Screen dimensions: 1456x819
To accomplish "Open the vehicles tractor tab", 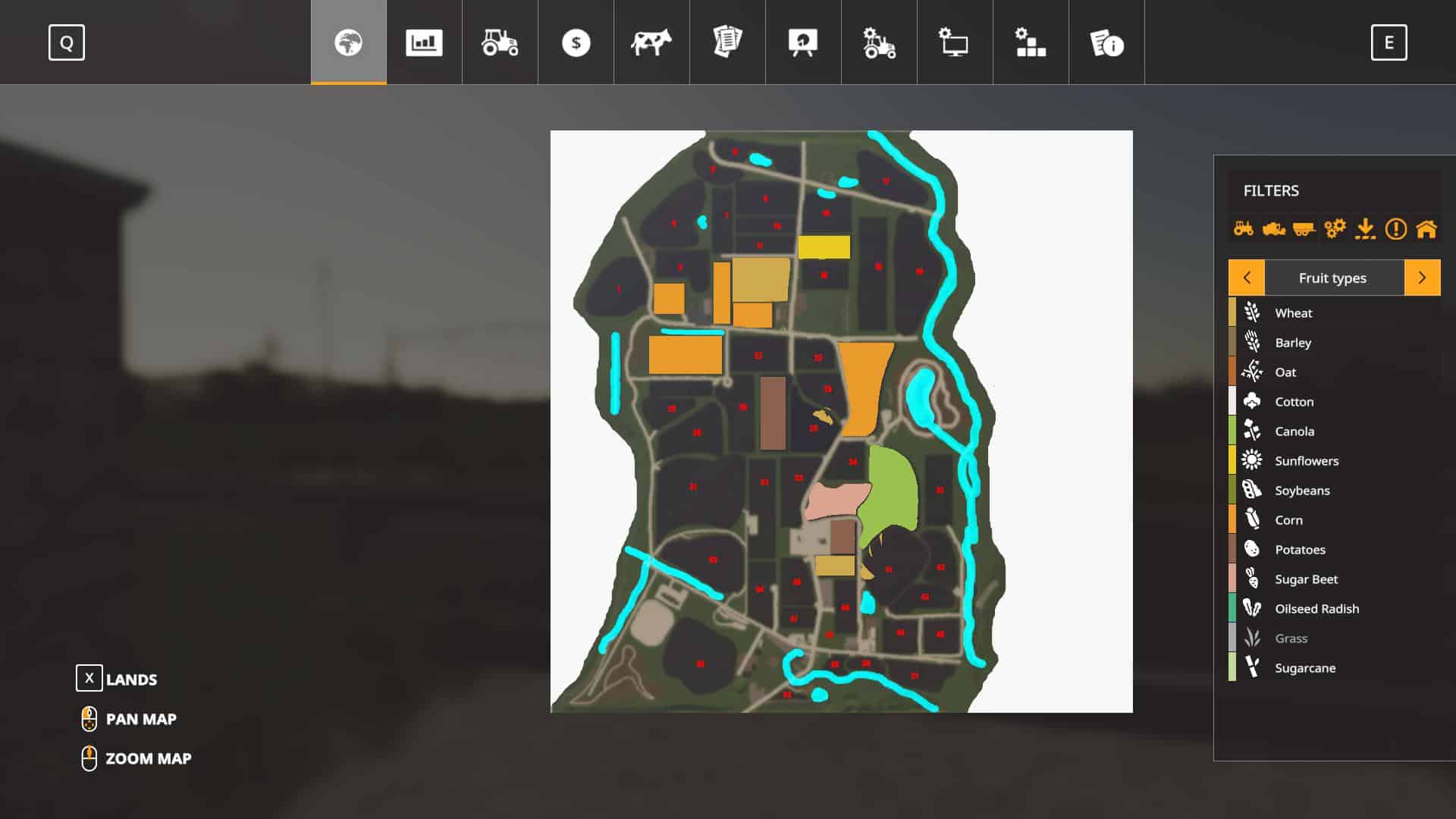I will (500, 42).
